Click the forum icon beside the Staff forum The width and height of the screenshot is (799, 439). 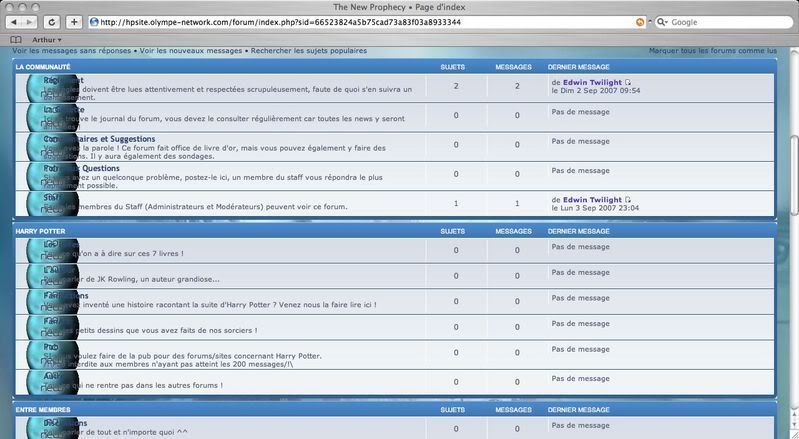(x=52, y=205)
